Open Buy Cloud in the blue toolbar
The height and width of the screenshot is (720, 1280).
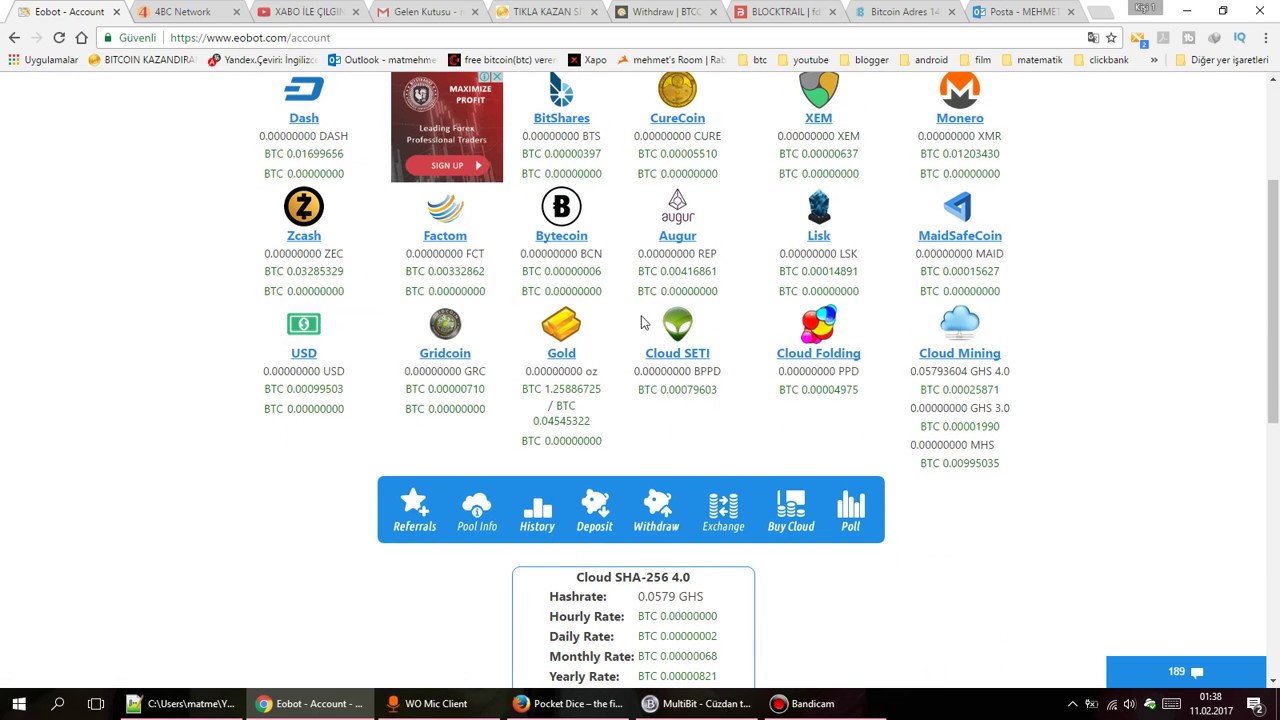[x=791, y=510]
